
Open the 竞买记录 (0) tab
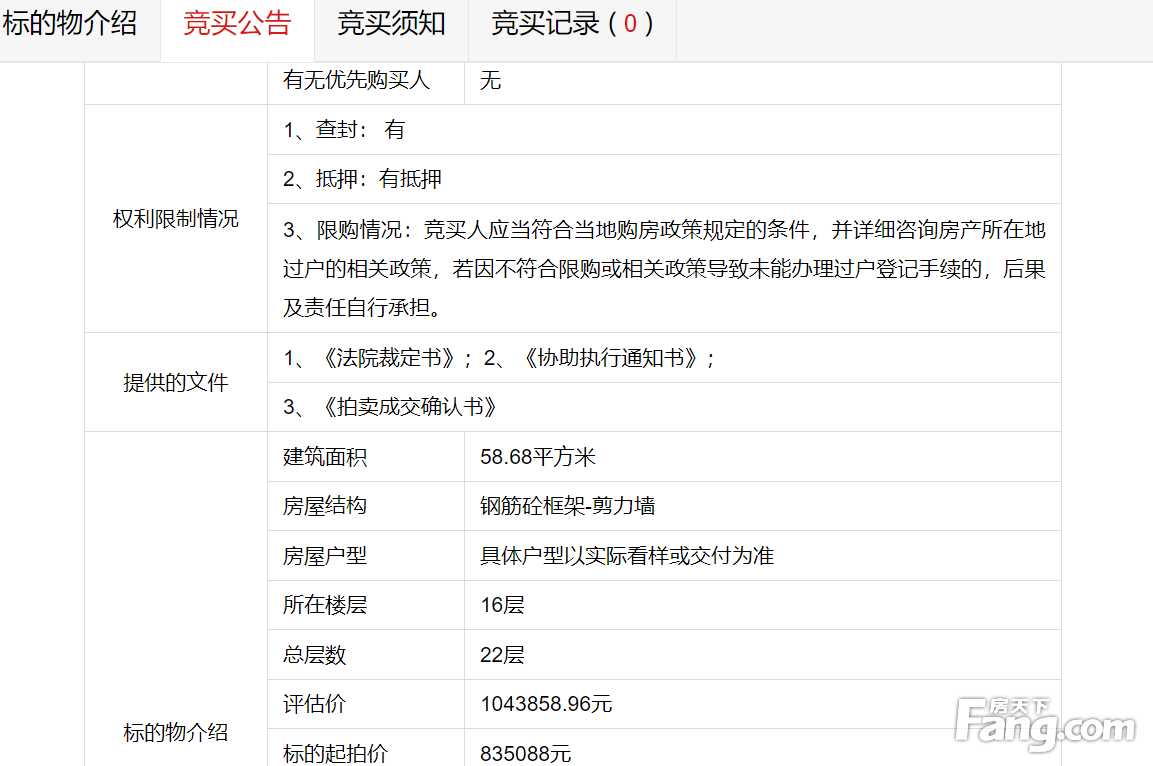coord(572,24)
